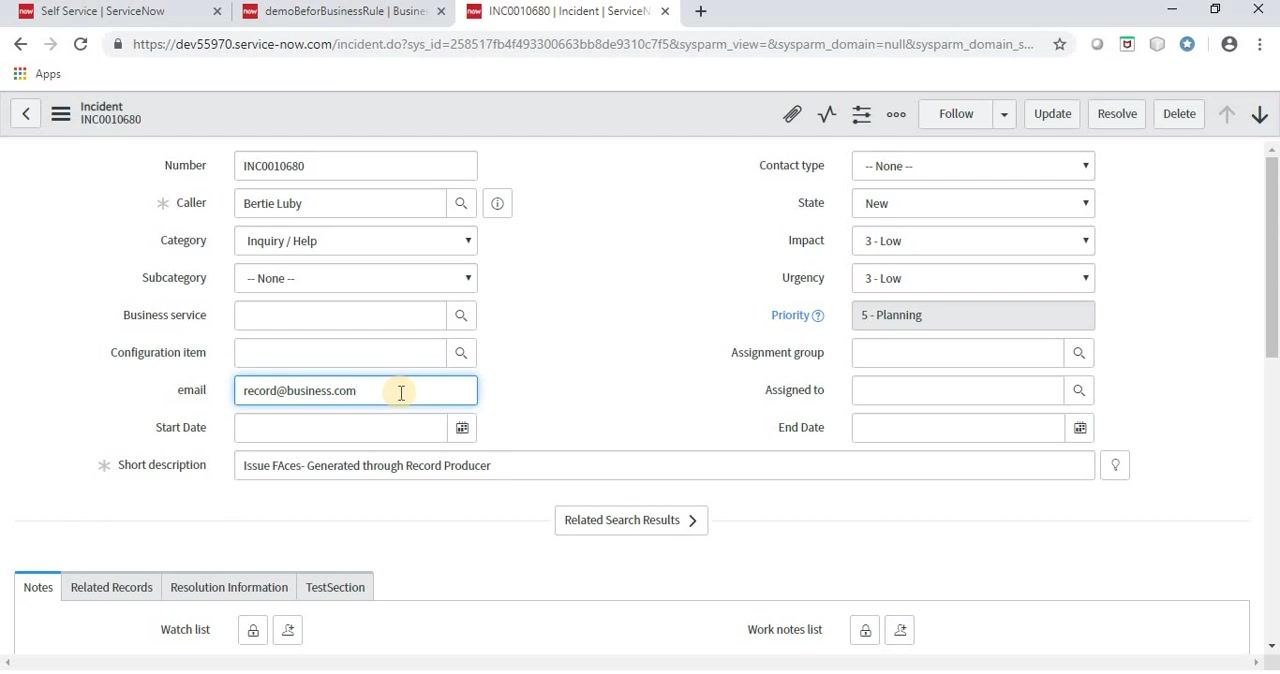
Task: Unlock the Watch list lock icon
Action: [253, 630]
